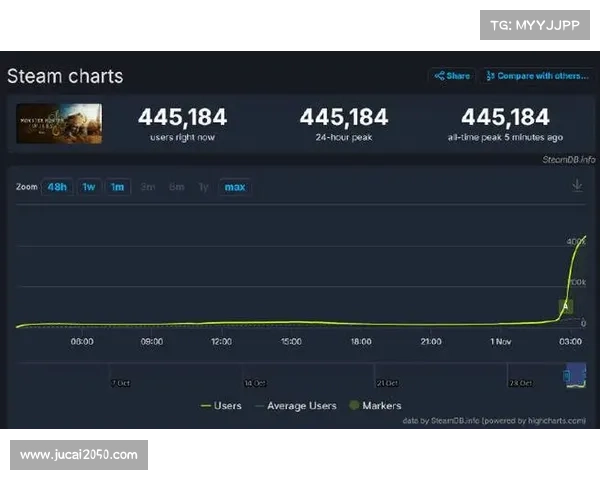Image resolution: width=600 pixels, height=480 pixels.
Task: Click the 12:00 axis label
Action: (221, 341)
